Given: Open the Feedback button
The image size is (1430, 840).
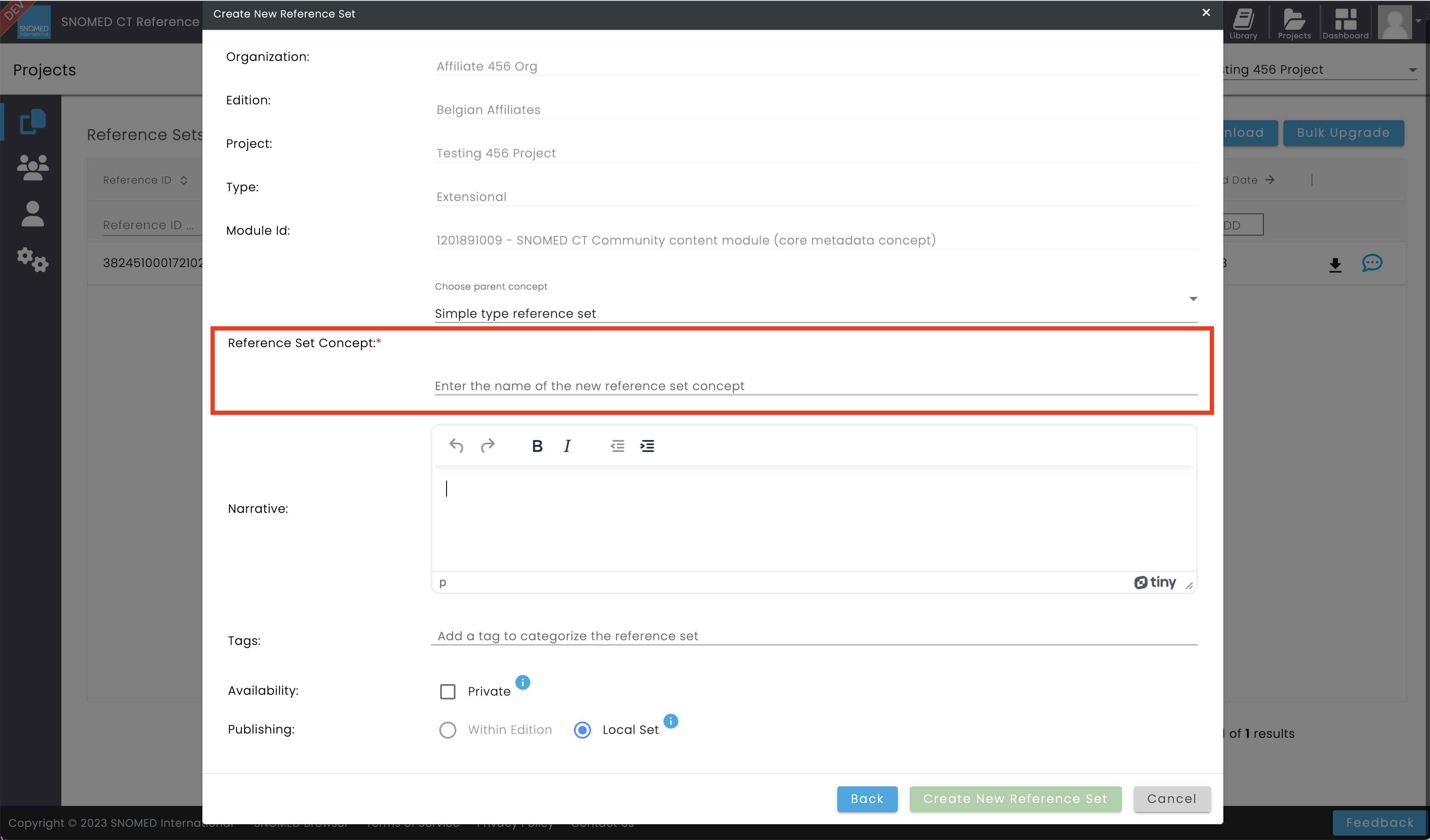Looking at the screenshot, I should coord(1379,823).
